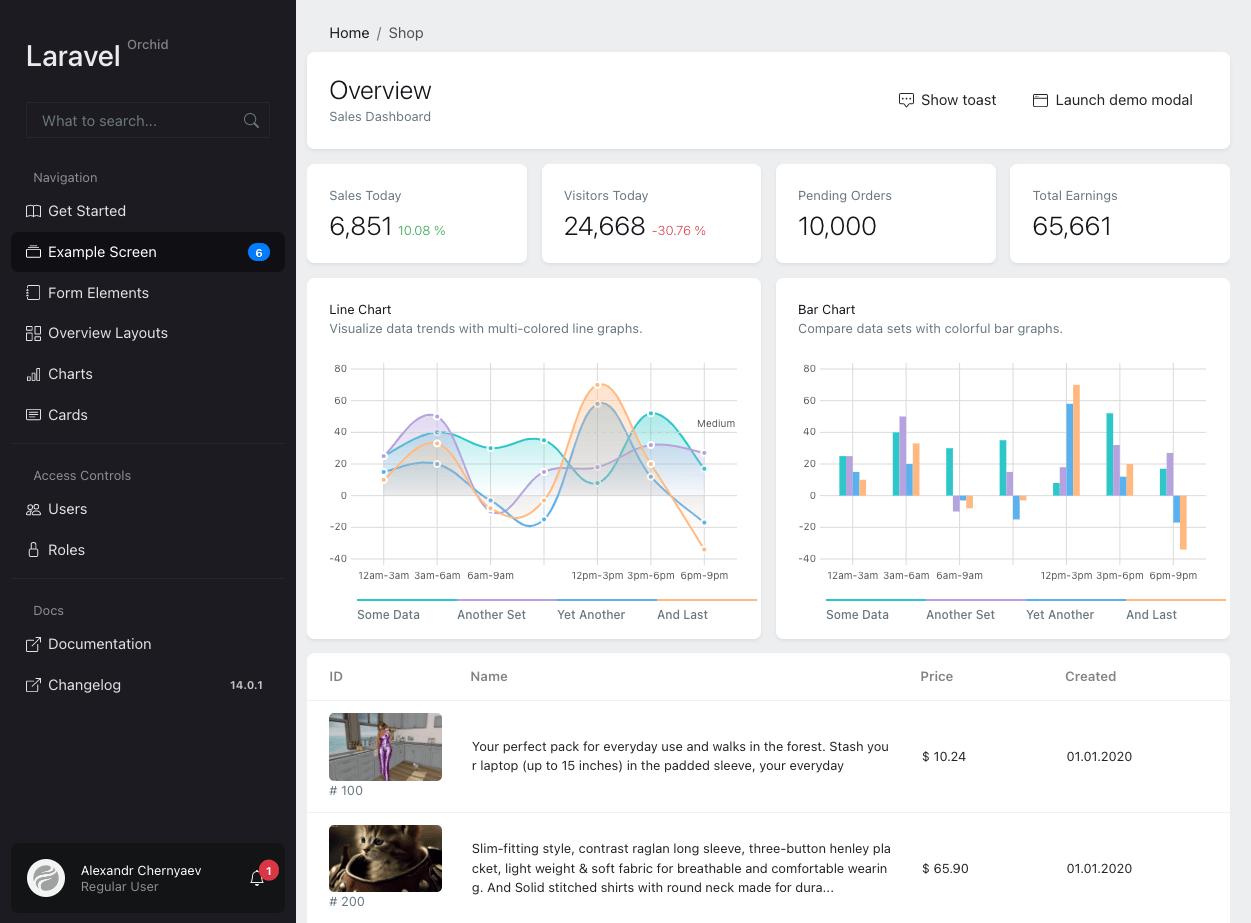
Task: Open Form Elements in the sidebar
Action: [x=98, y=293]
